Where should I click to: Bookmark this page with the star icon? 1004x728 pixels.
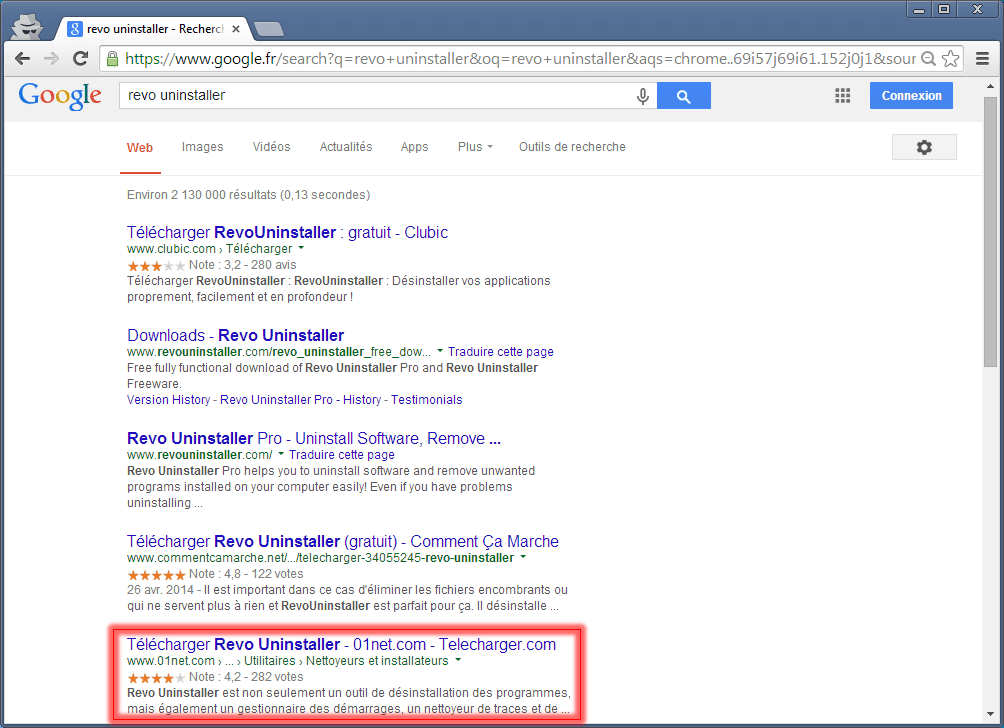pyautogui.click(x=950, y=59)
